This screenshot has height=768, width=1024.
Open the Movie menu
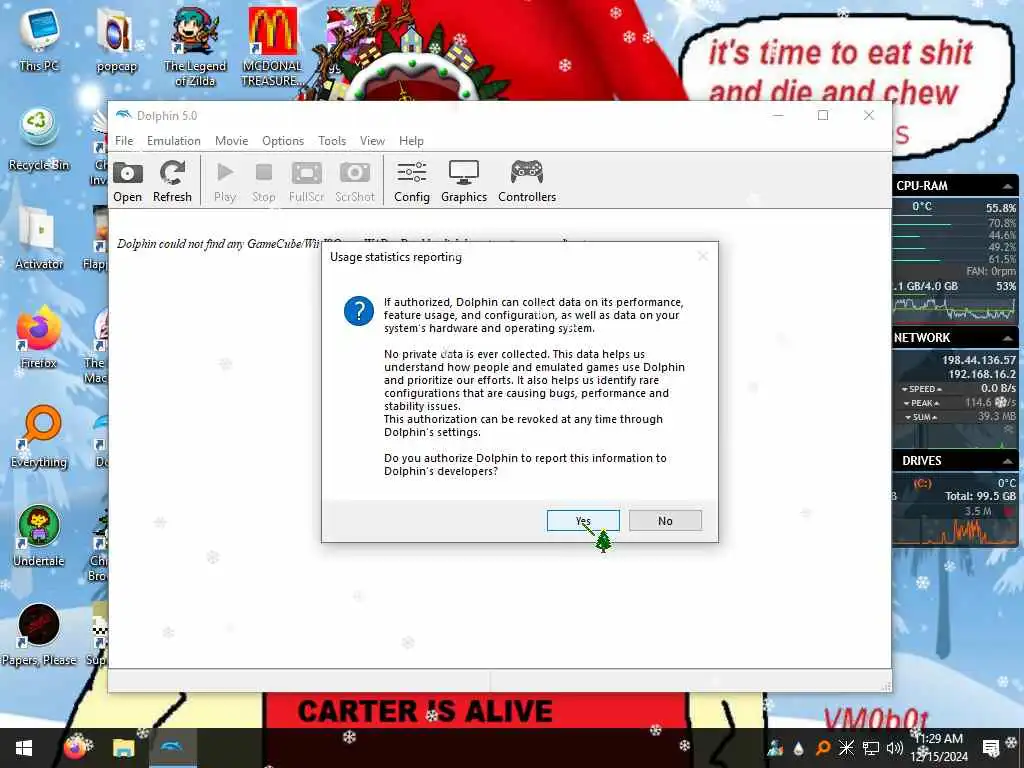click(231, 140)
